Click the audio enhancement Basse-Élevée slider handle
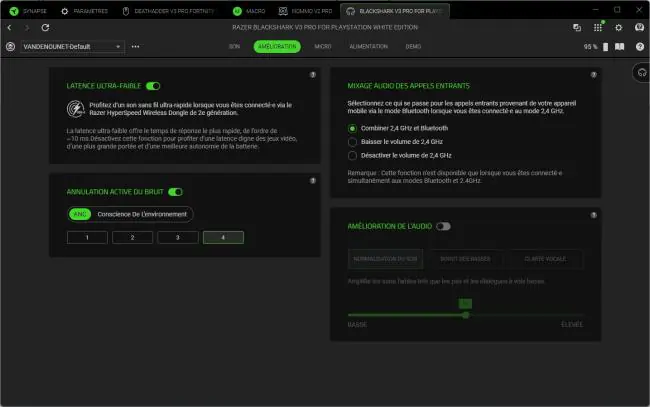This screenshot has height=407, width=650. pyautogui.click(x=466, y=315)
